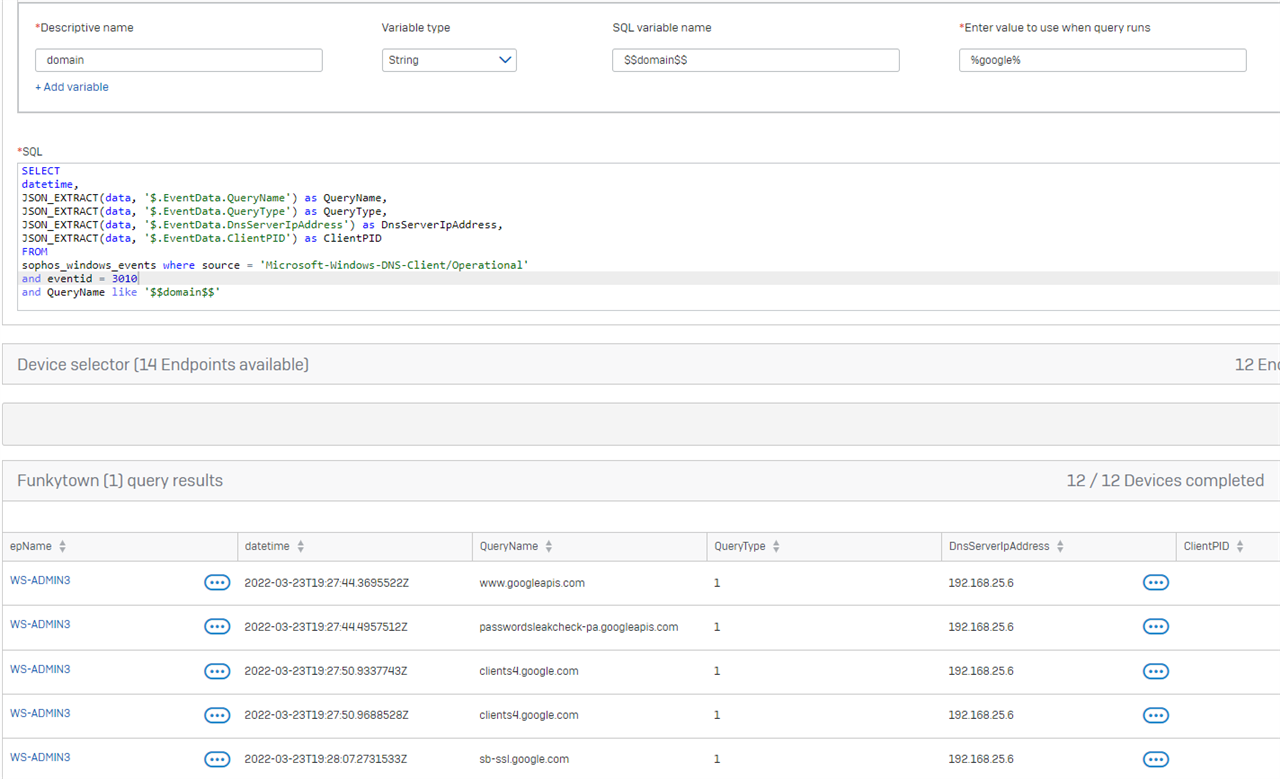The image size is (1280, 779).
Task: Open ellipsis menu beside WS-ADMIN3 for www.googleapis.com row
Action: point(217,583)
